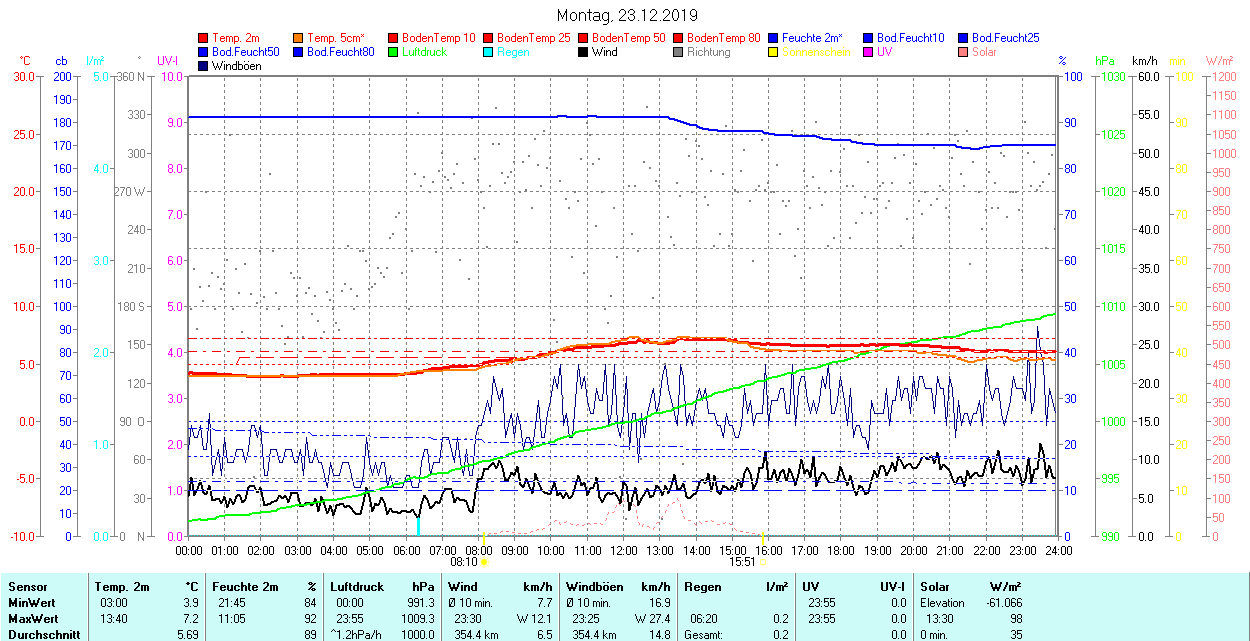Viewport: 1250px width, 641px height.
Task: Click the Bod.Feucht80 legend label
Action: (341, 52)
